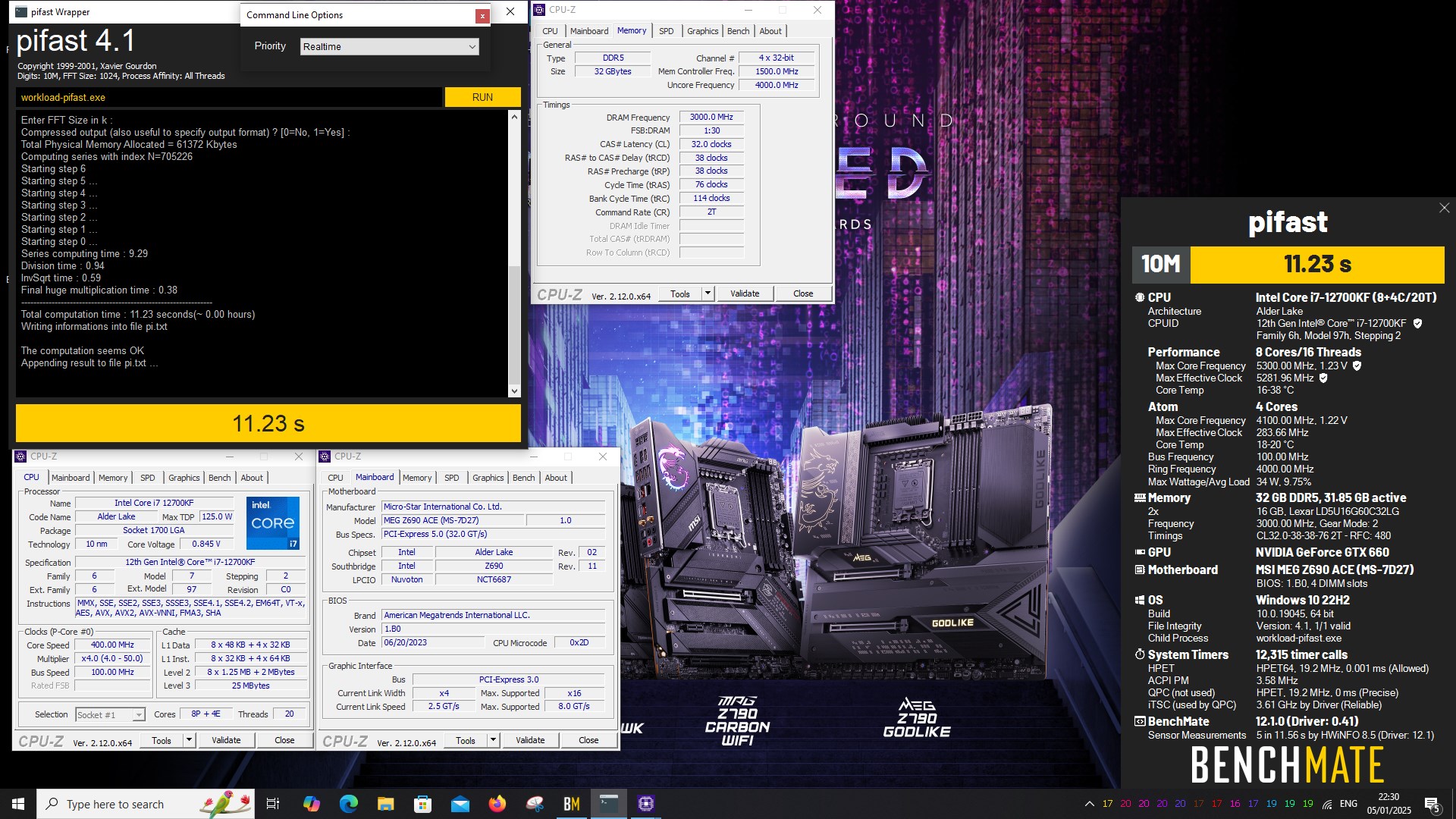Viewport: 1456px width, 819px height.
Task: Open the network Wi-Fi tray icon
Action: click(x=1327, y=804)
